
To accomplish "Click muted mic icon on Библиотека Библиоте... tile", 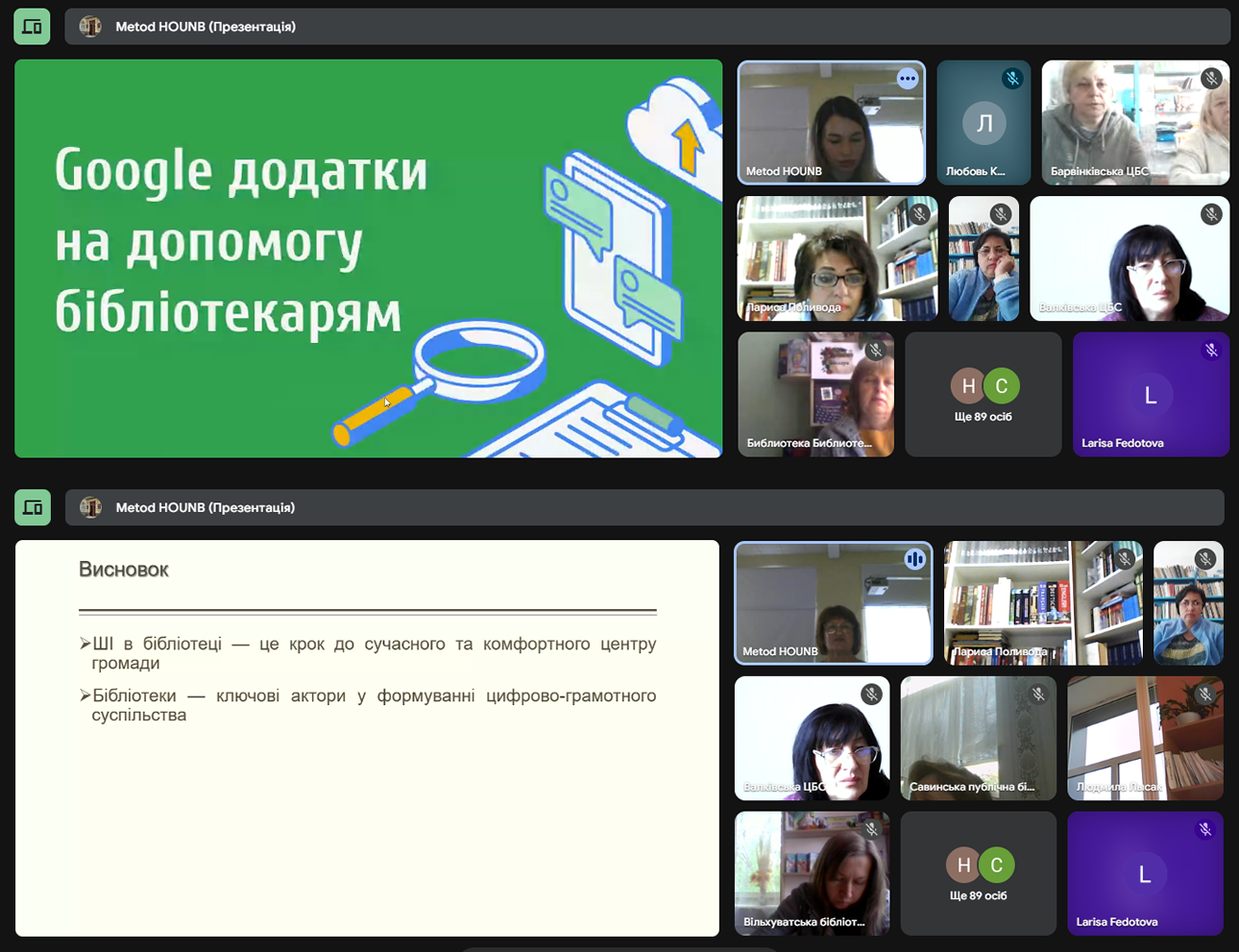I will pyautogui.click(x=875, y=351).
